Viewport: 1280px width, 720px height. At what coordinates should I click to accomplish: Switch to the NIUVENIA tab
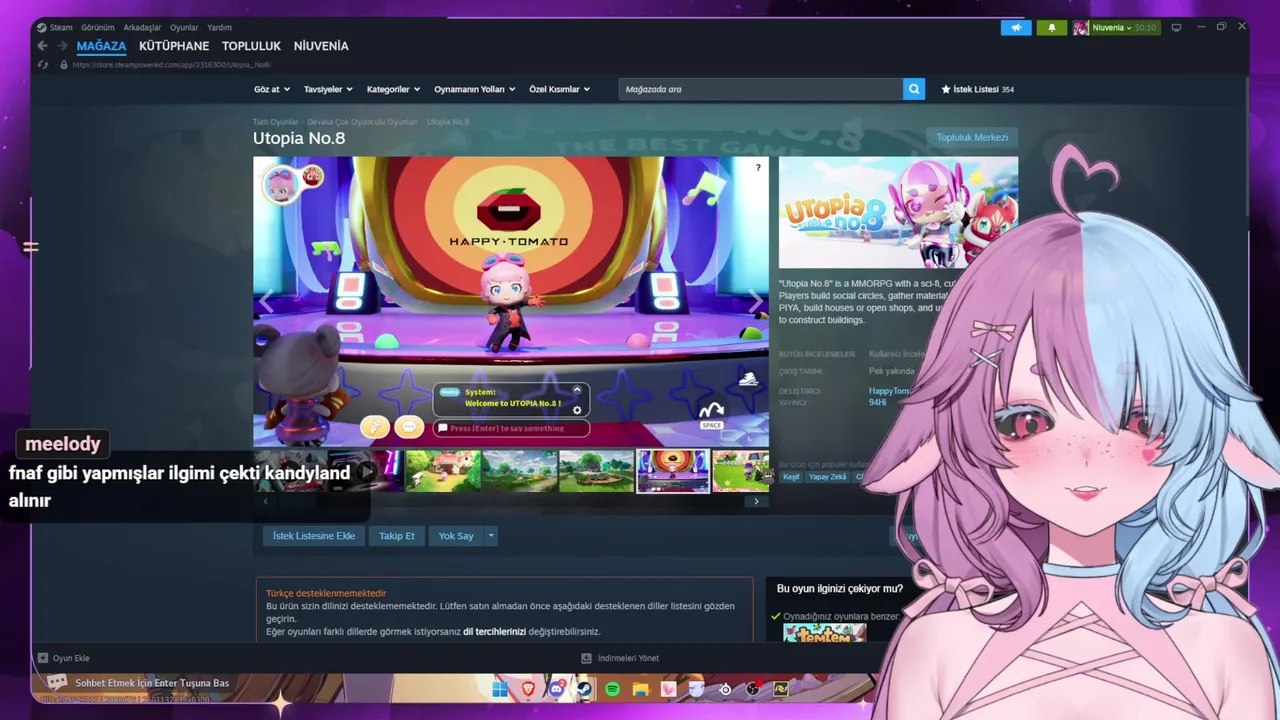[x=321, y=46]
